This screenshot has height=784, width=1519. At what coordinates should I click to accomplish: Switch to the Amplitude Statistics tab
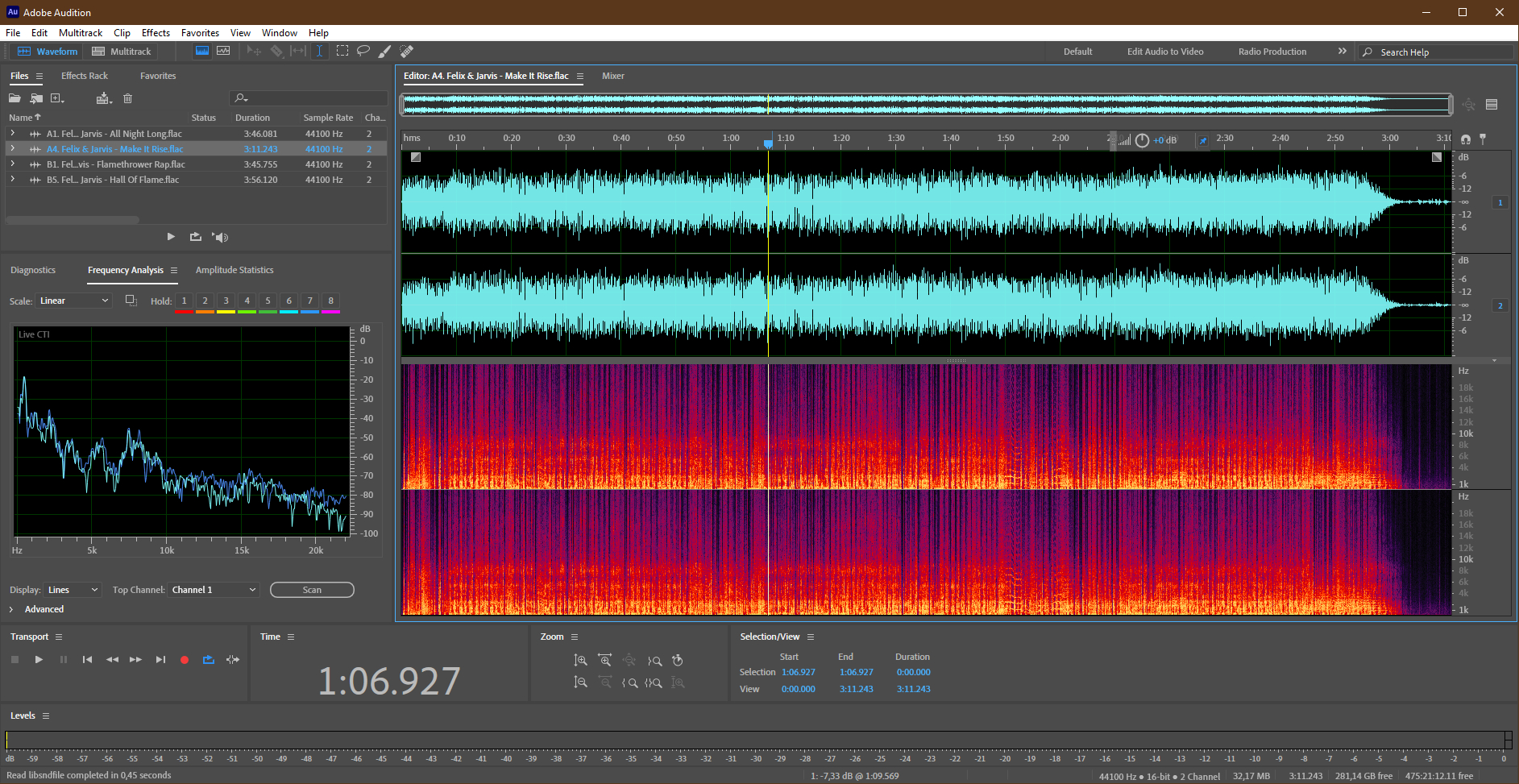tap(234, 270)
